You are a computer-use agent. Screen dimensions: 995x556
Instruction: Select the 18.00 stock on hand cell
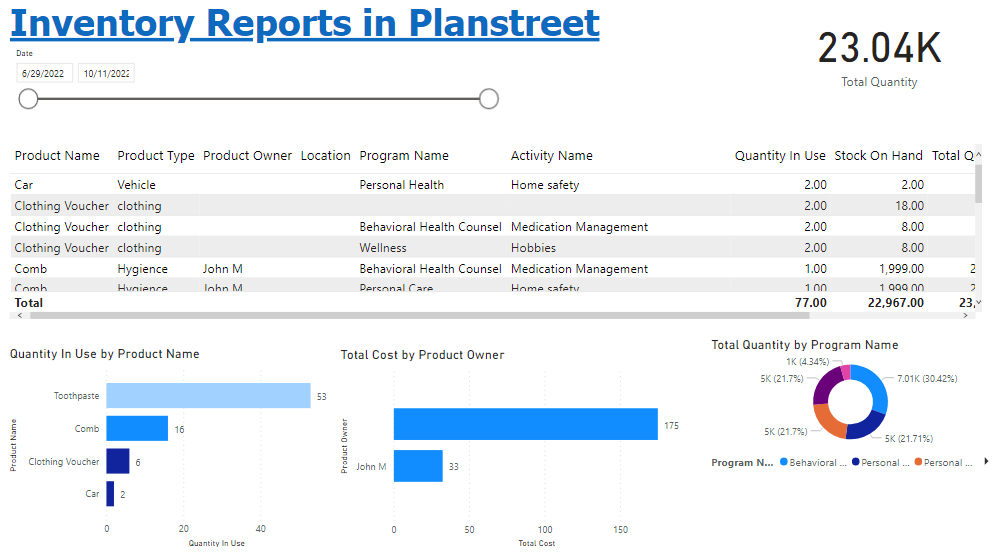coord(909,206)
